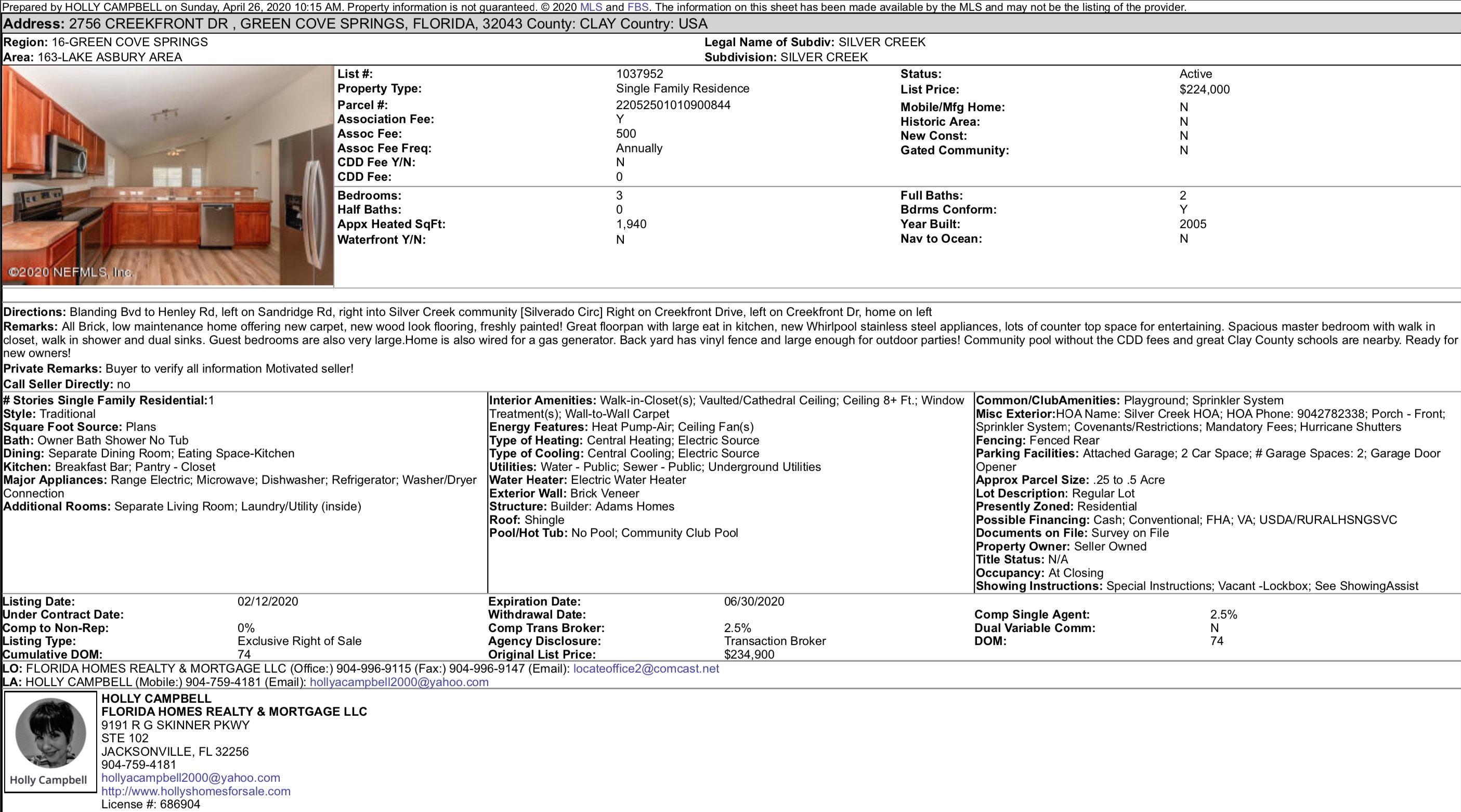
Task: Click Legal Name of Subdiv SILVER CREEK
Action: 814,43
